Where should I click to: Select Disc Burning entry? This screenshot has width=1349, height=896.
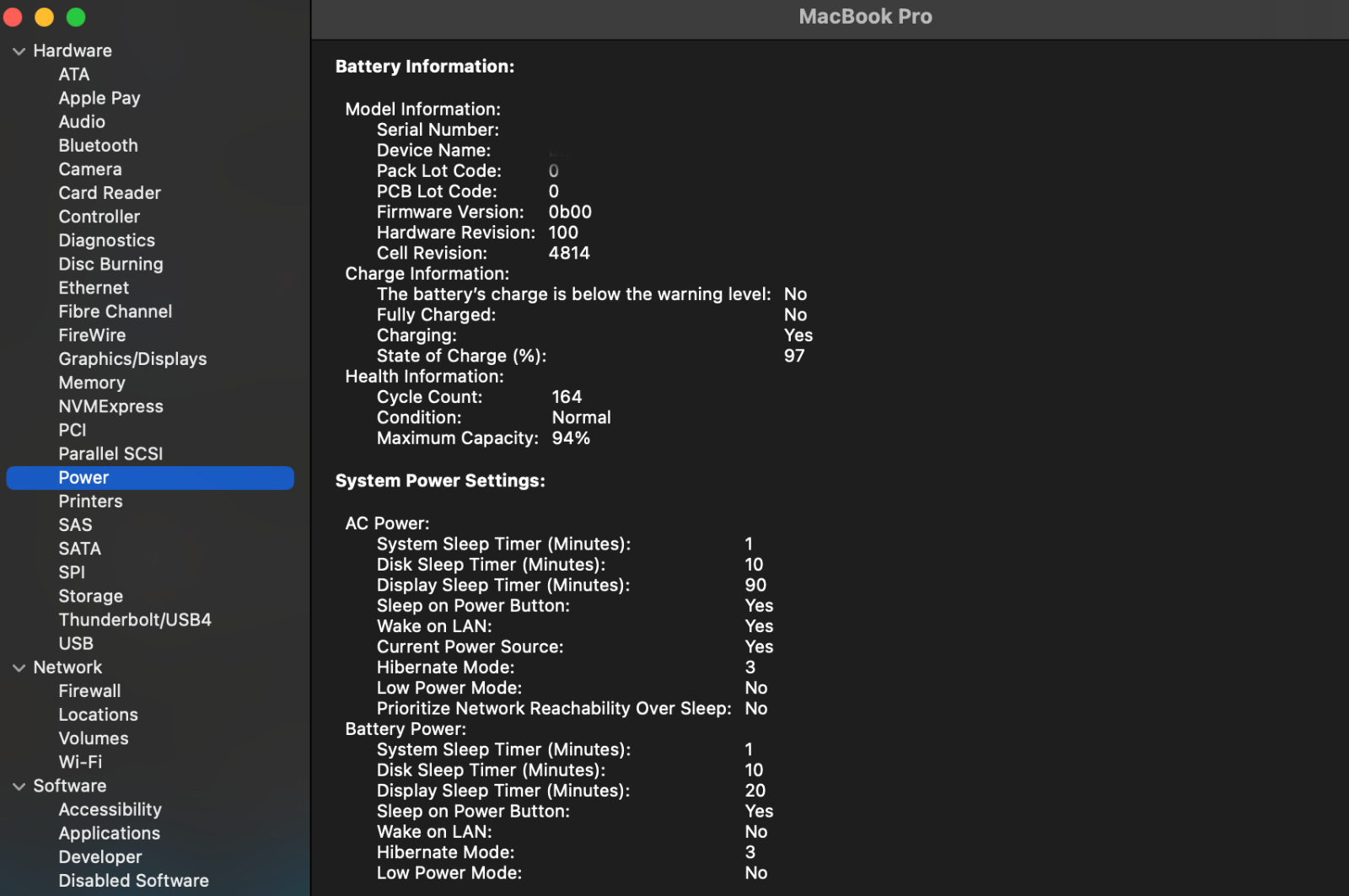pos(111,264)
